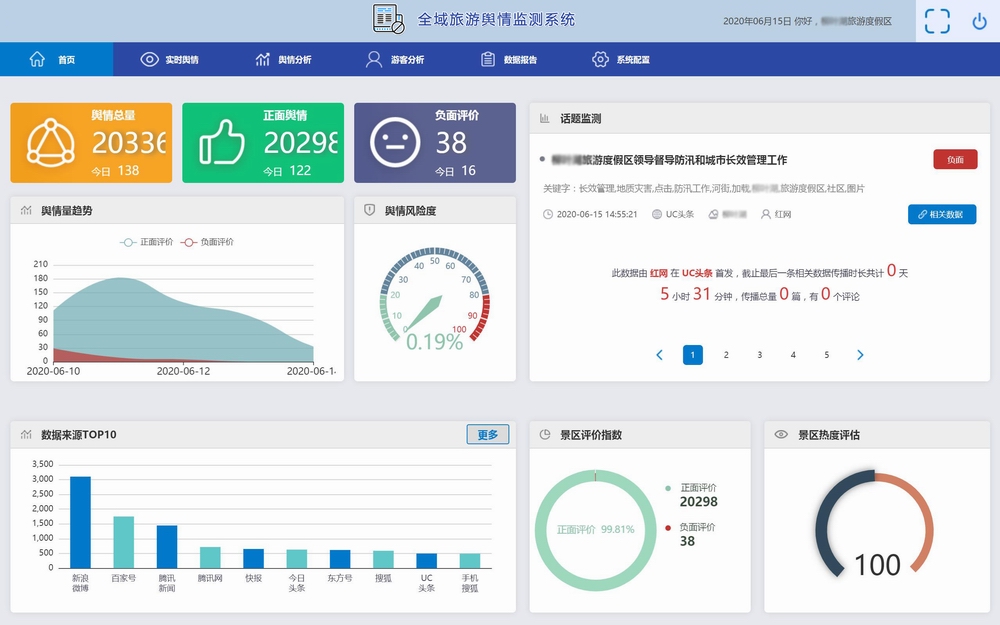Toggle 负面评价 legend in trend chart
The width and height of the screenshot is (1000, 625).
[206, 242]
